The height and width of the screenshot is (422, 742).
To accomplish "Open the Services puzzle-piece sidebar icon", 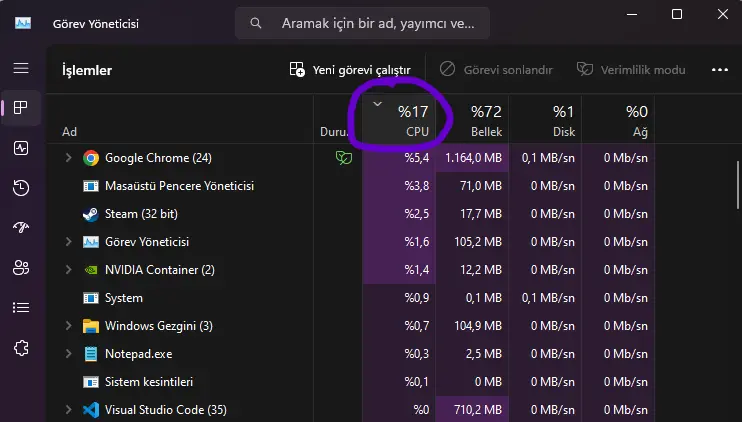I will coord(21,348).
